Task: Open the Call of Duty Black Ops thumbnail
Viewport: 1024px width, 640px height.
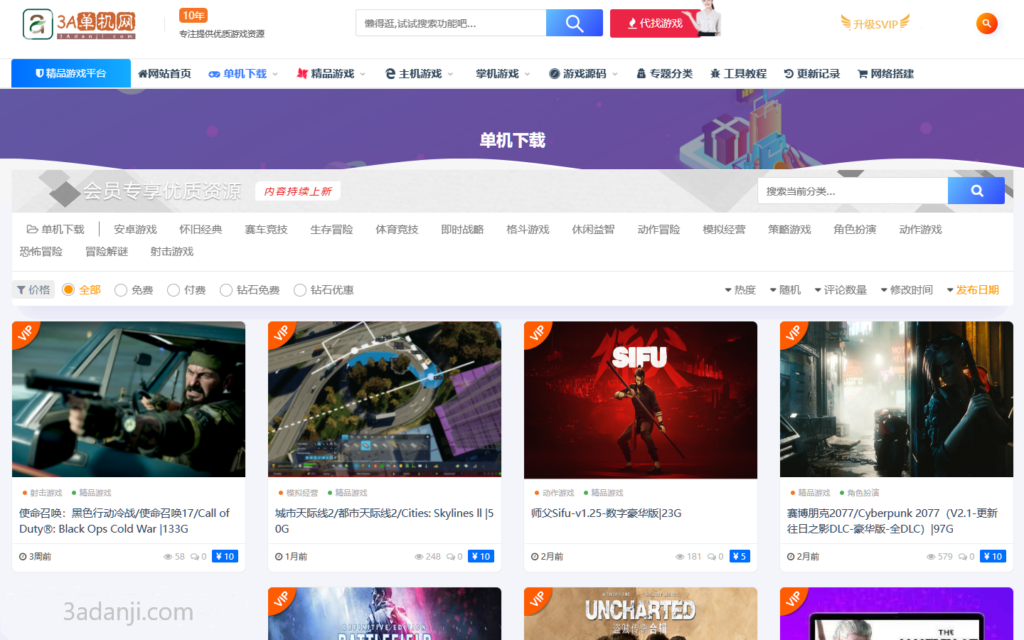Action: pos(129,399)
